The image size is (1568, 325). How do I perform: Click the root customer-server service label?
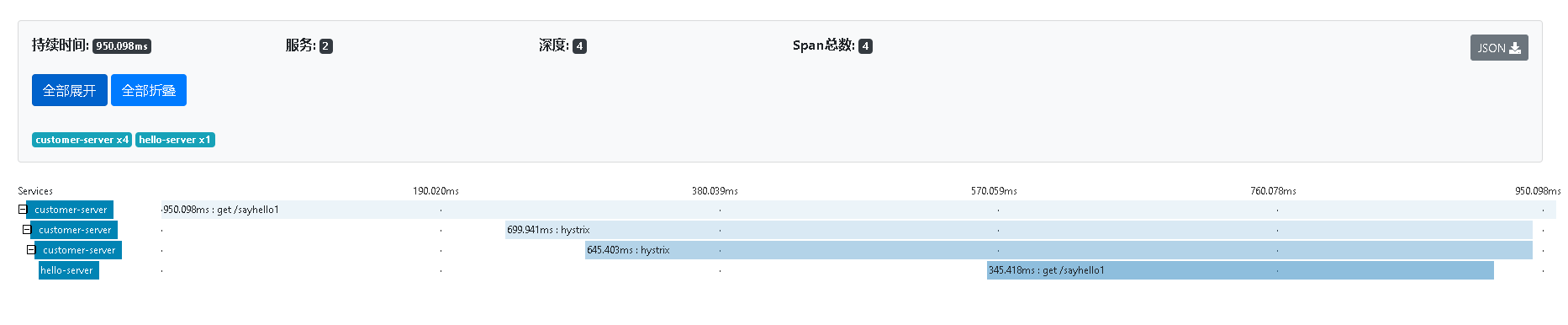pyautogui.click(x=71, y=210)
